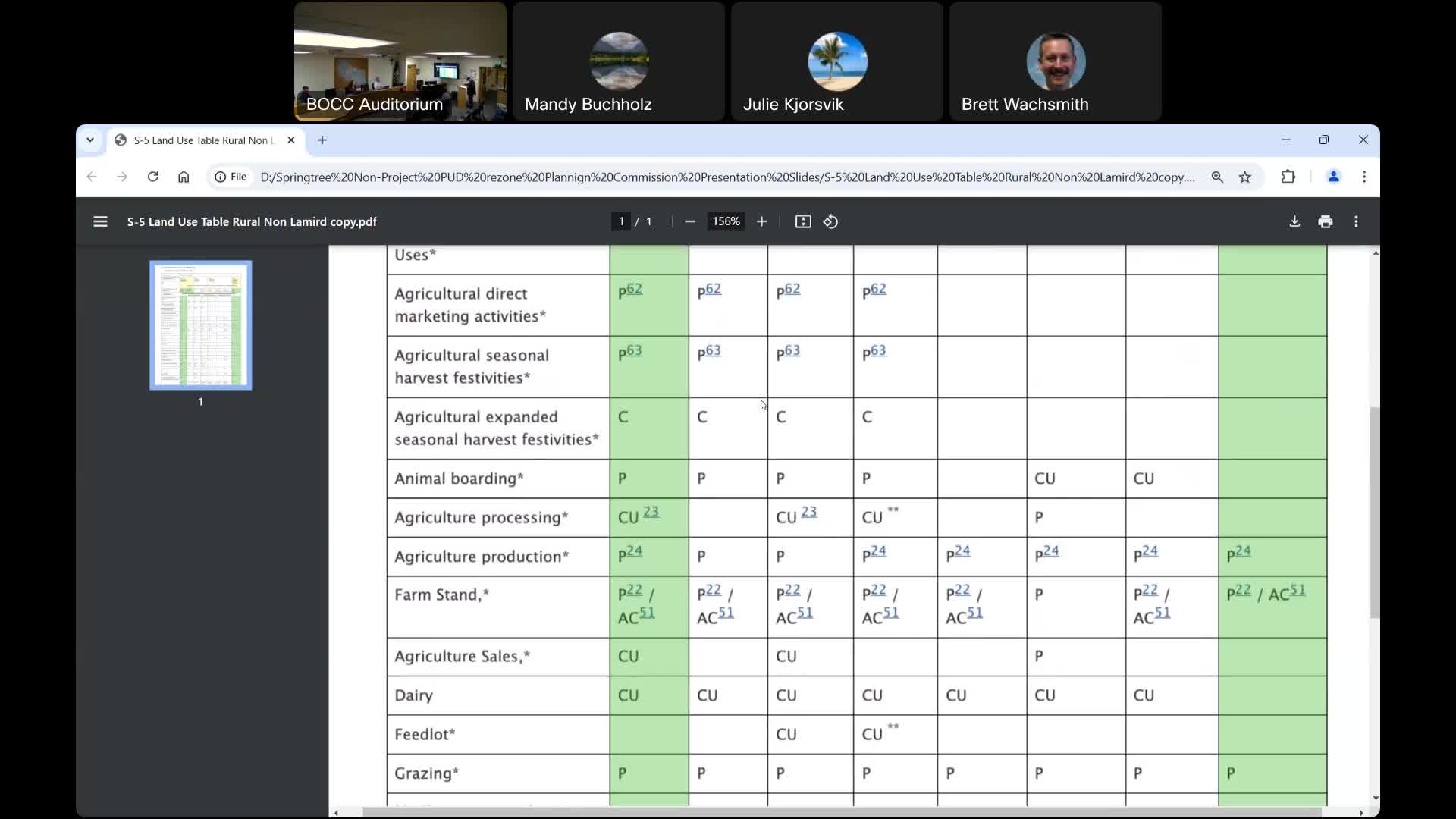Zoom in the PDF
This screenshot has height=819, width=1456.
coord(761,221)
